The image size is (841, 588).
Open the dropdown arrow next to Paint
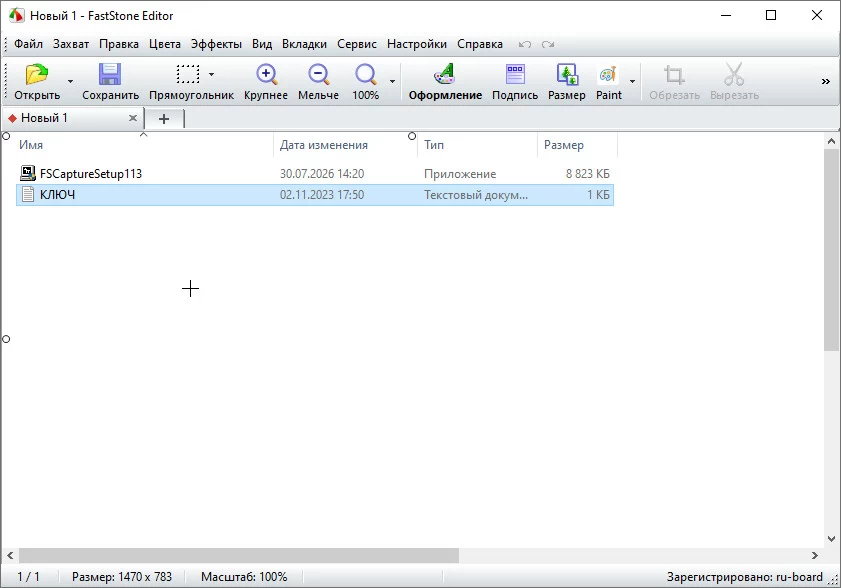coord(632,82)
